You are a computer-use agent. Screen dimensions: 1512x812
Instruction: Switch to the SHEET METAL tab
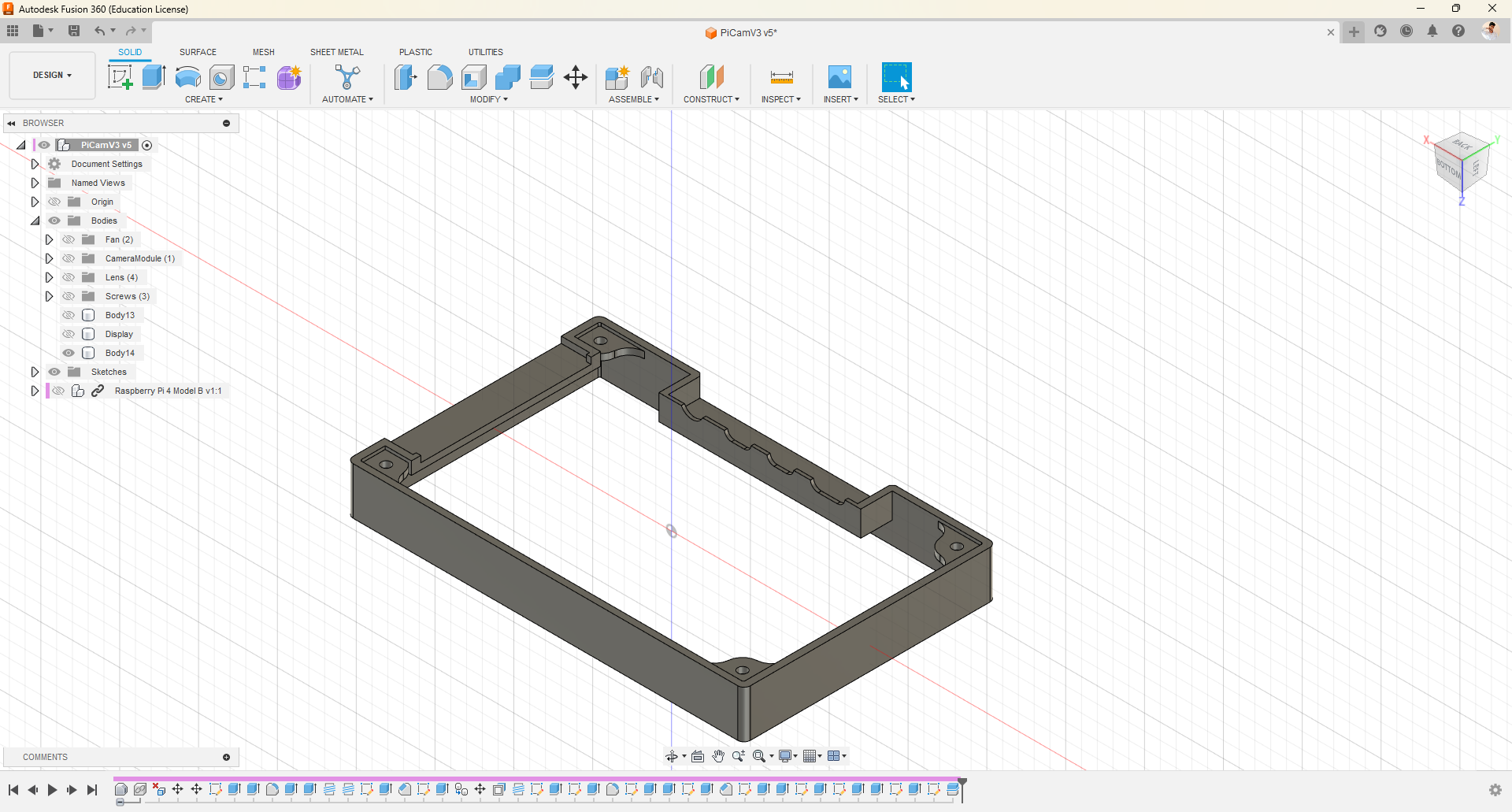point(337,52)
